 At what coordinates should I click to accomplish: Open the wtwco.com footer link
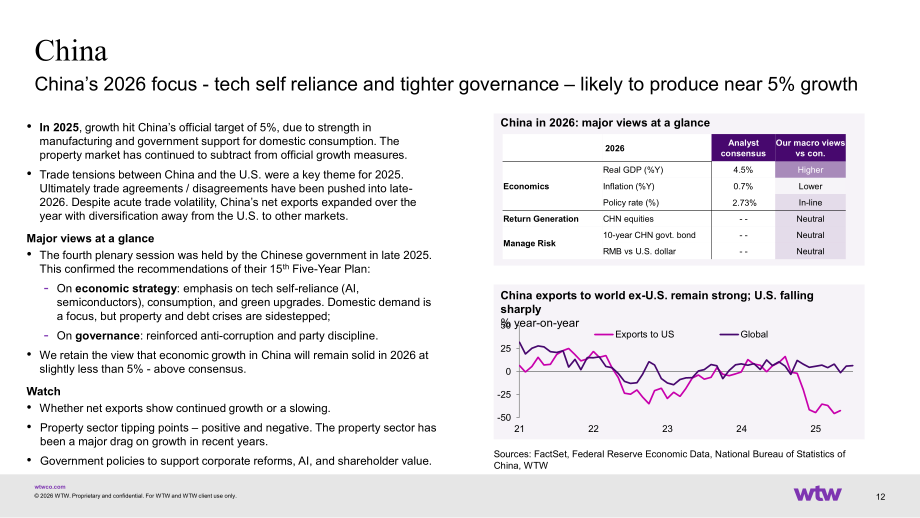tap(50, 487)
